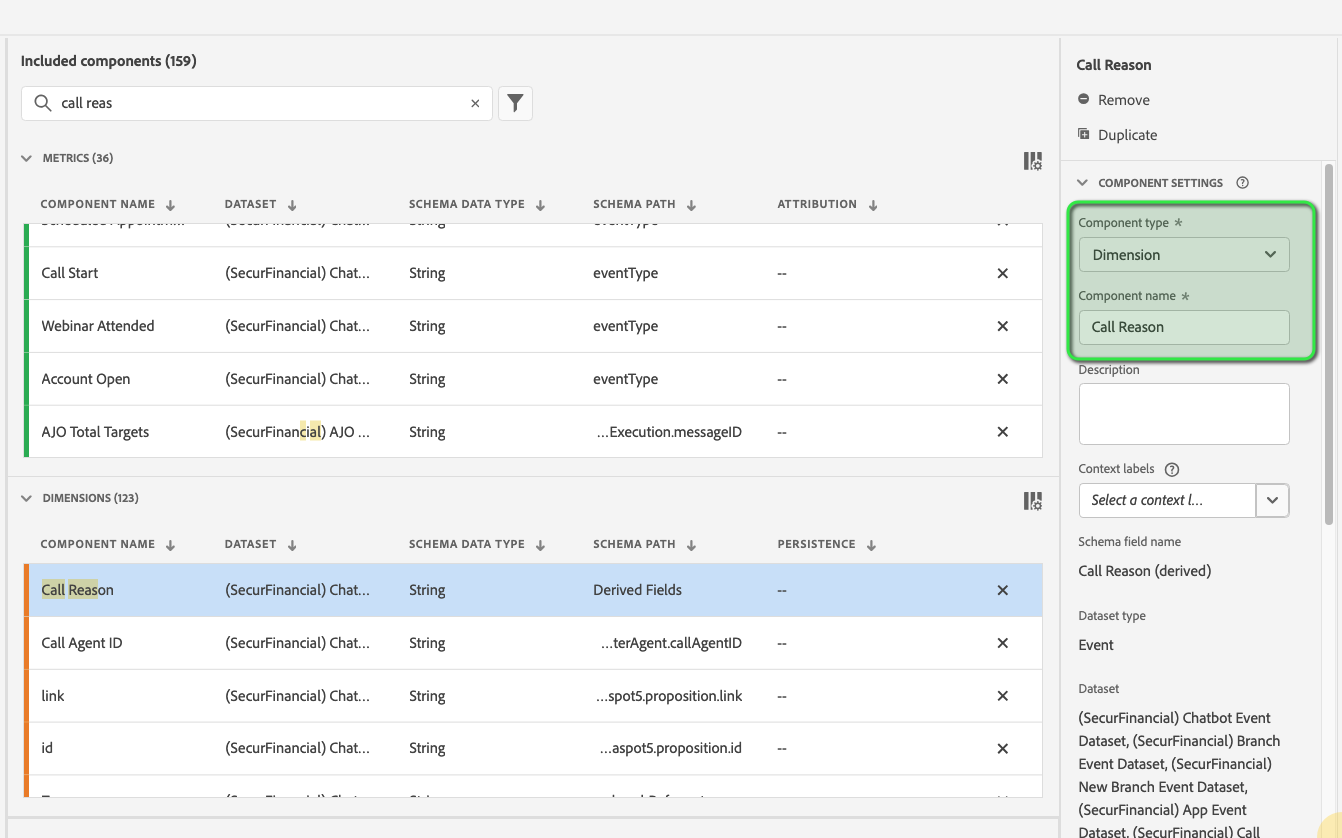Click the Context labels help icon
The image size is (1342, 838).
[1172, 469]
